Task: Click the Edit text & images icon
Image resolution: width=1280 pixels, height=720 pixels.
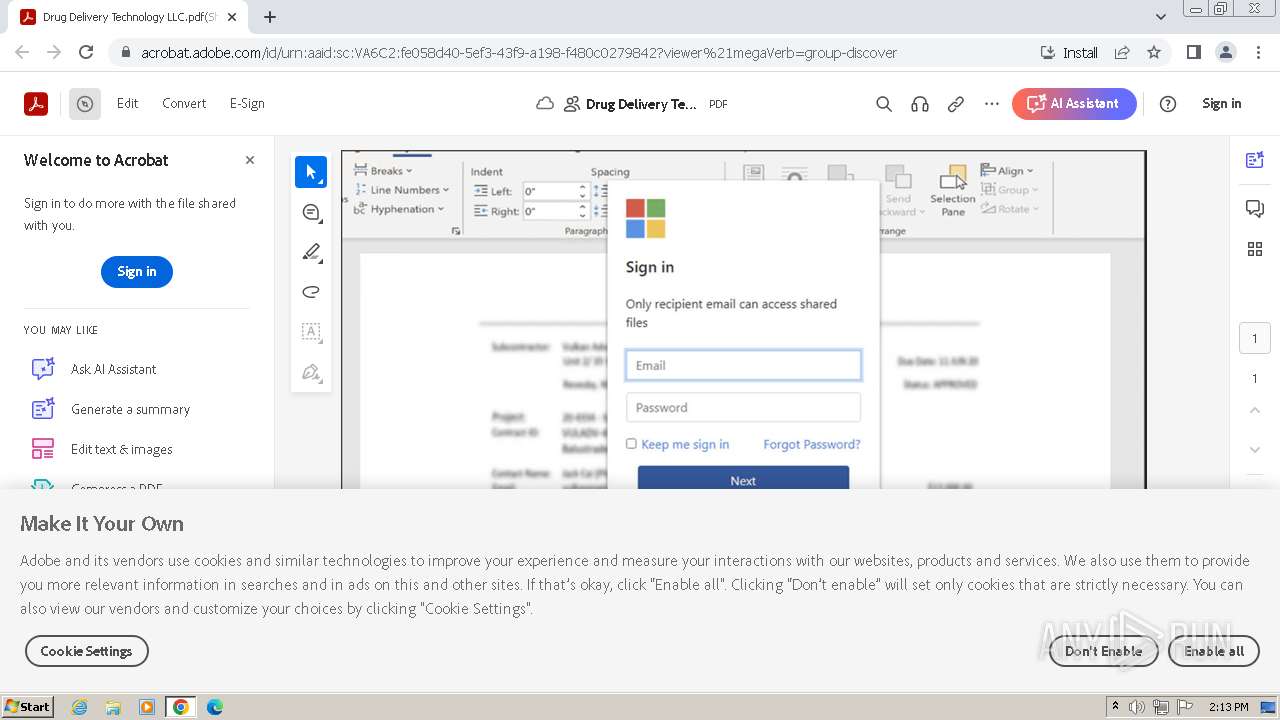Action: [x=43, y=449]
